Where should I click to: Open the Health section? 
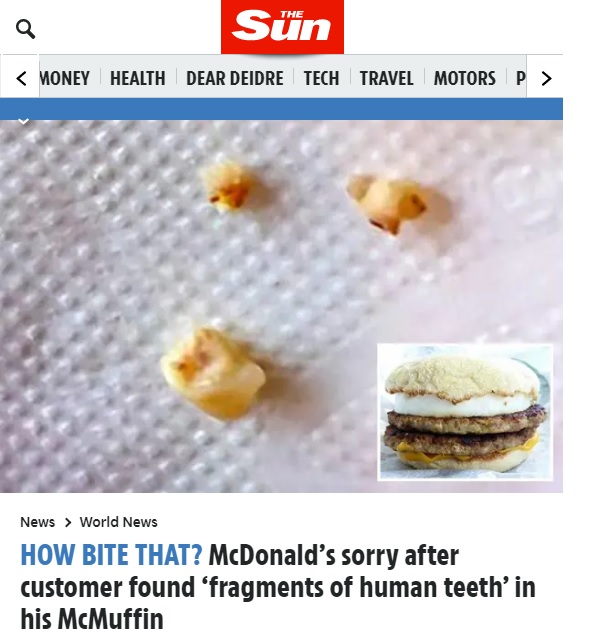[138, 78]
